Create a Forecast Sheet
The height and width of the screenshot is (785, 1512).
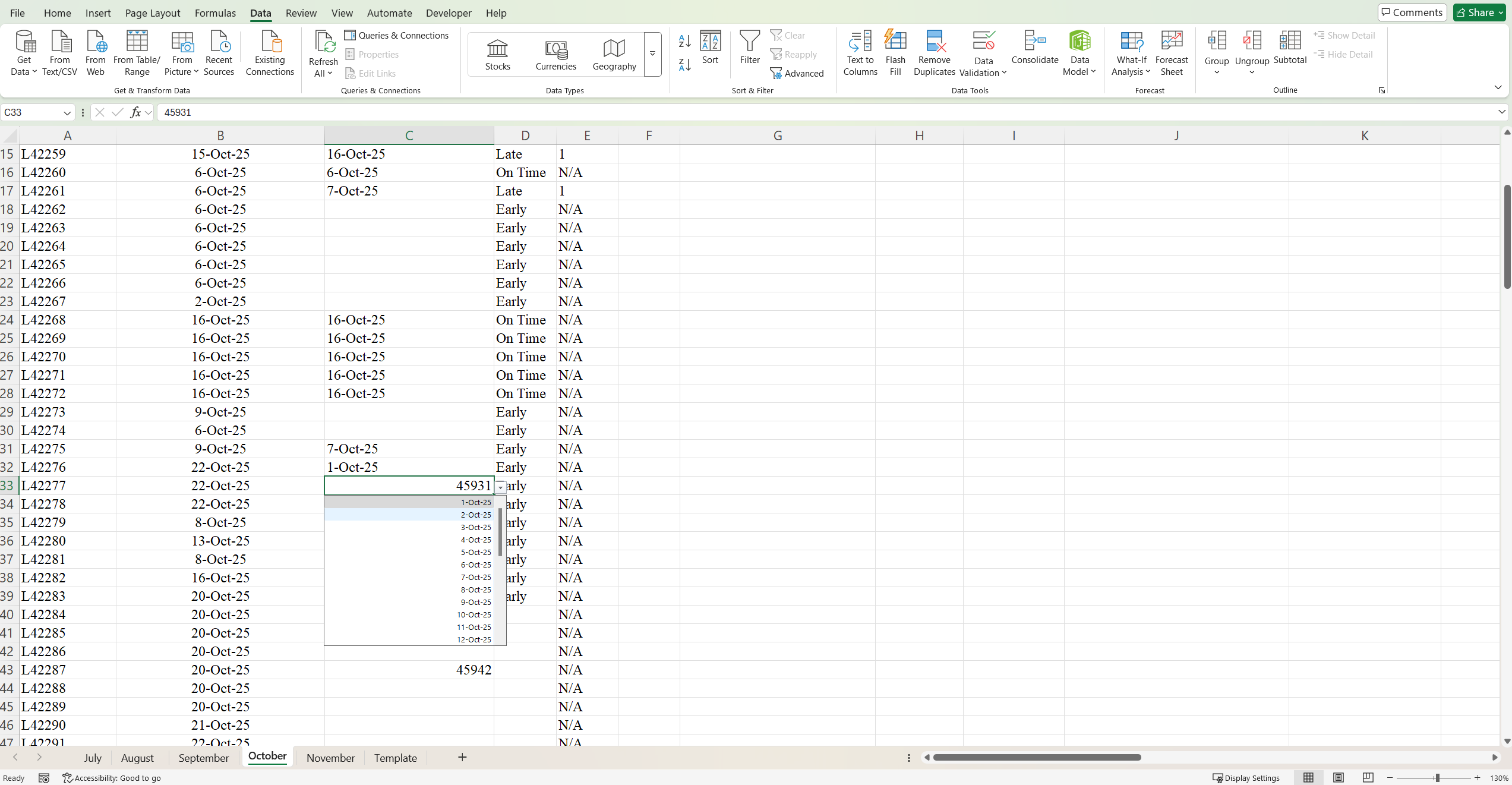pos(1171,53)
